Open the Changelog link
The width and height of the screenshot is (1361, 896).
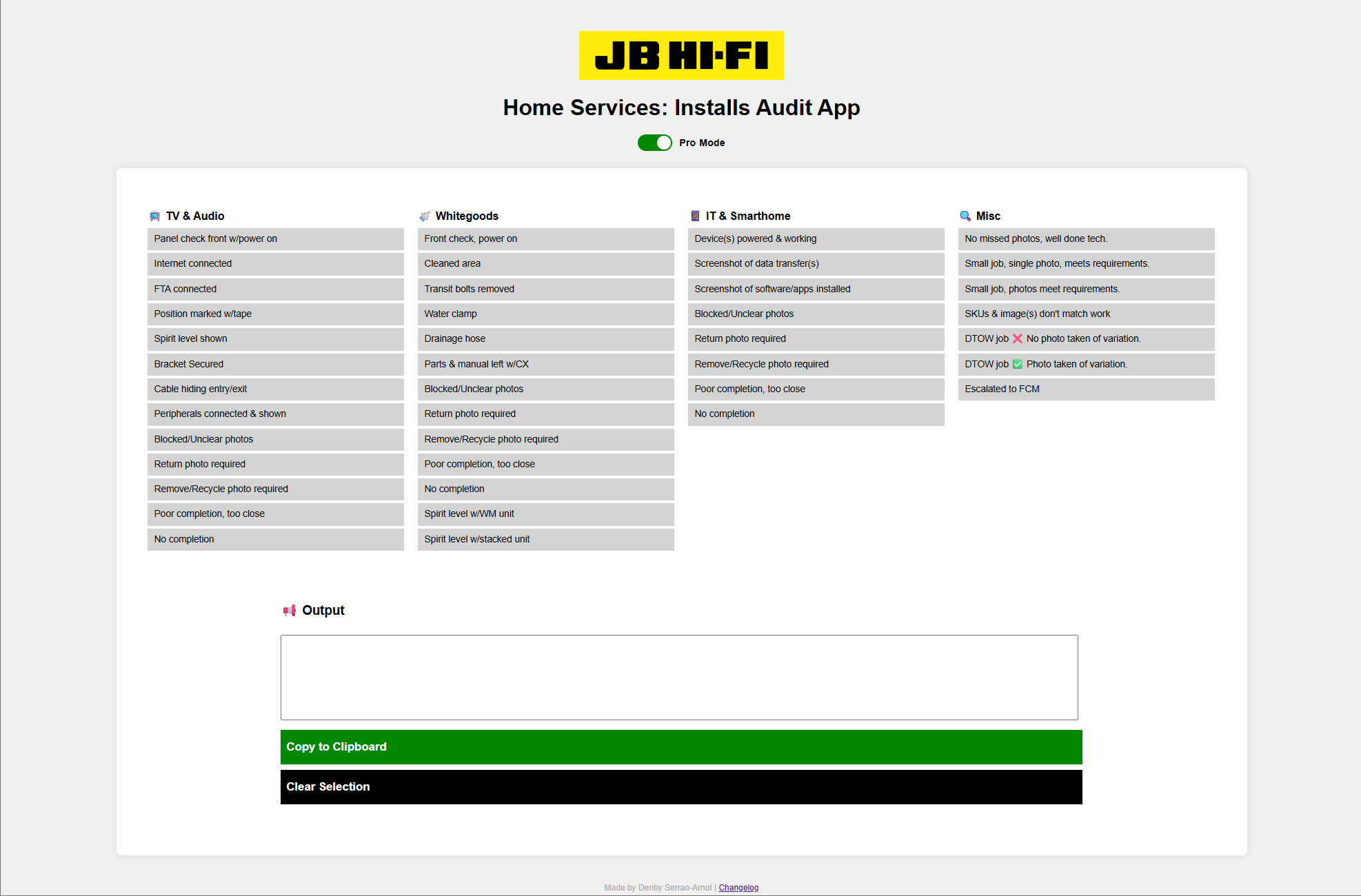(x=738, y=888)
